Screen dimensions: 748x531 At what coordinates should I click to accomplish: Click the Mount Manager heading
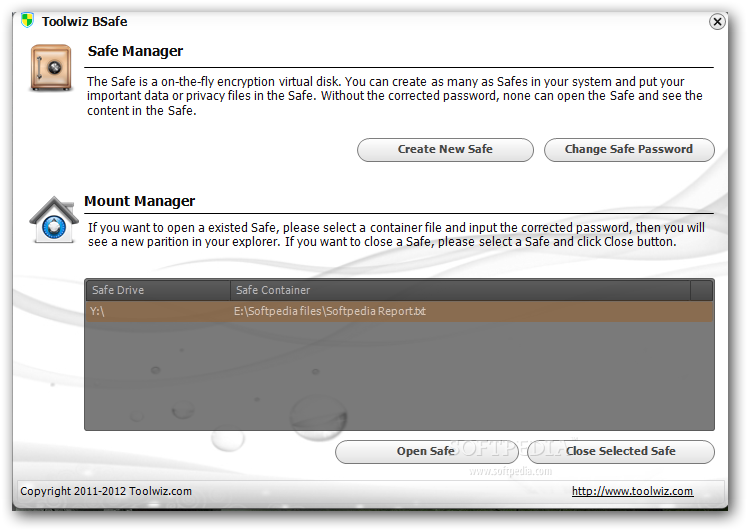[139, 201]
